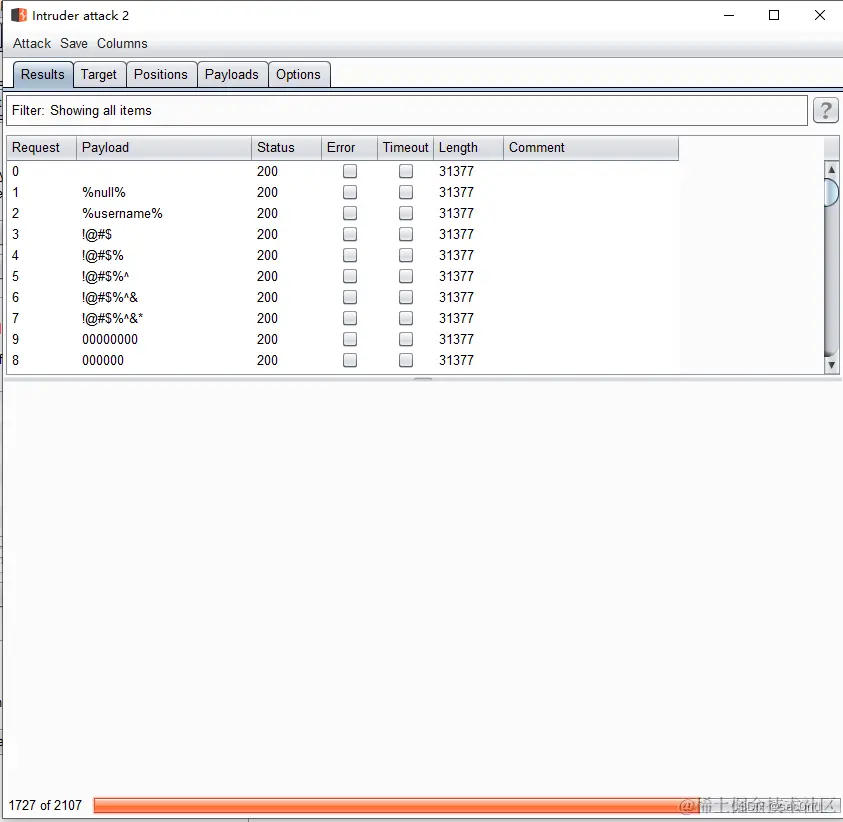Open the filter help question mark button
This screenshot has height=822, width=843.
(x=825, y=111)
